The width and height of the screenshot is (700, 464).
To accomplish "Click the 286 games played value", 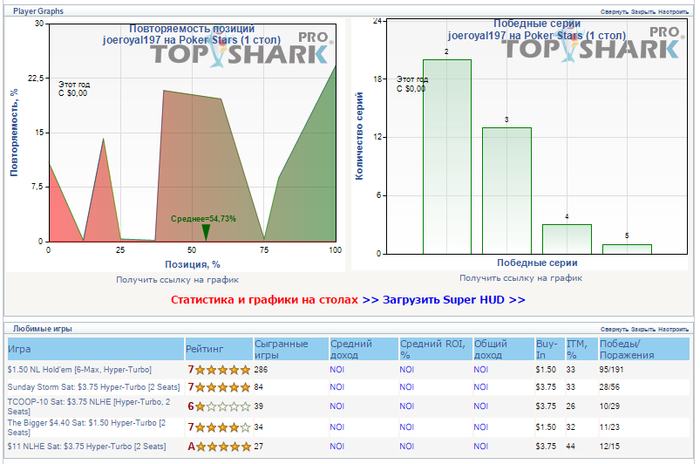I will coord(261,370).
